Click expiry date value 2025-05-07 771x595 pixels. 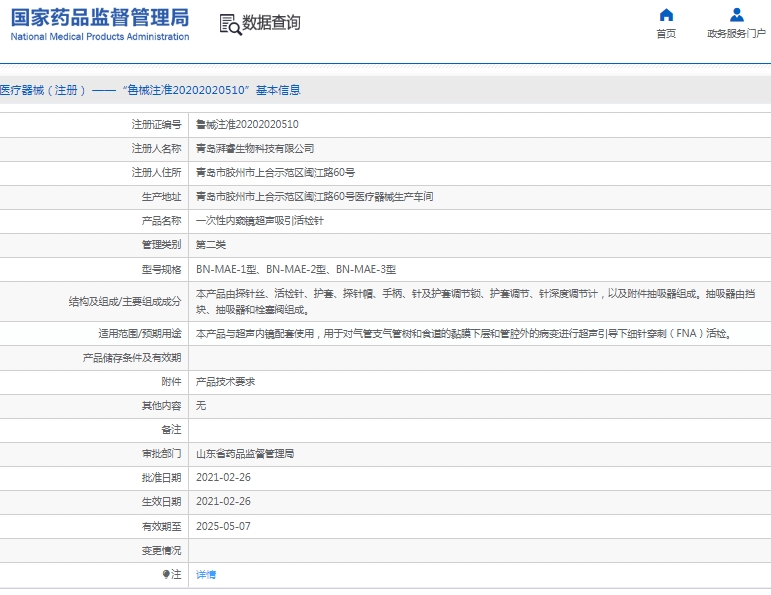pos(223,526)
